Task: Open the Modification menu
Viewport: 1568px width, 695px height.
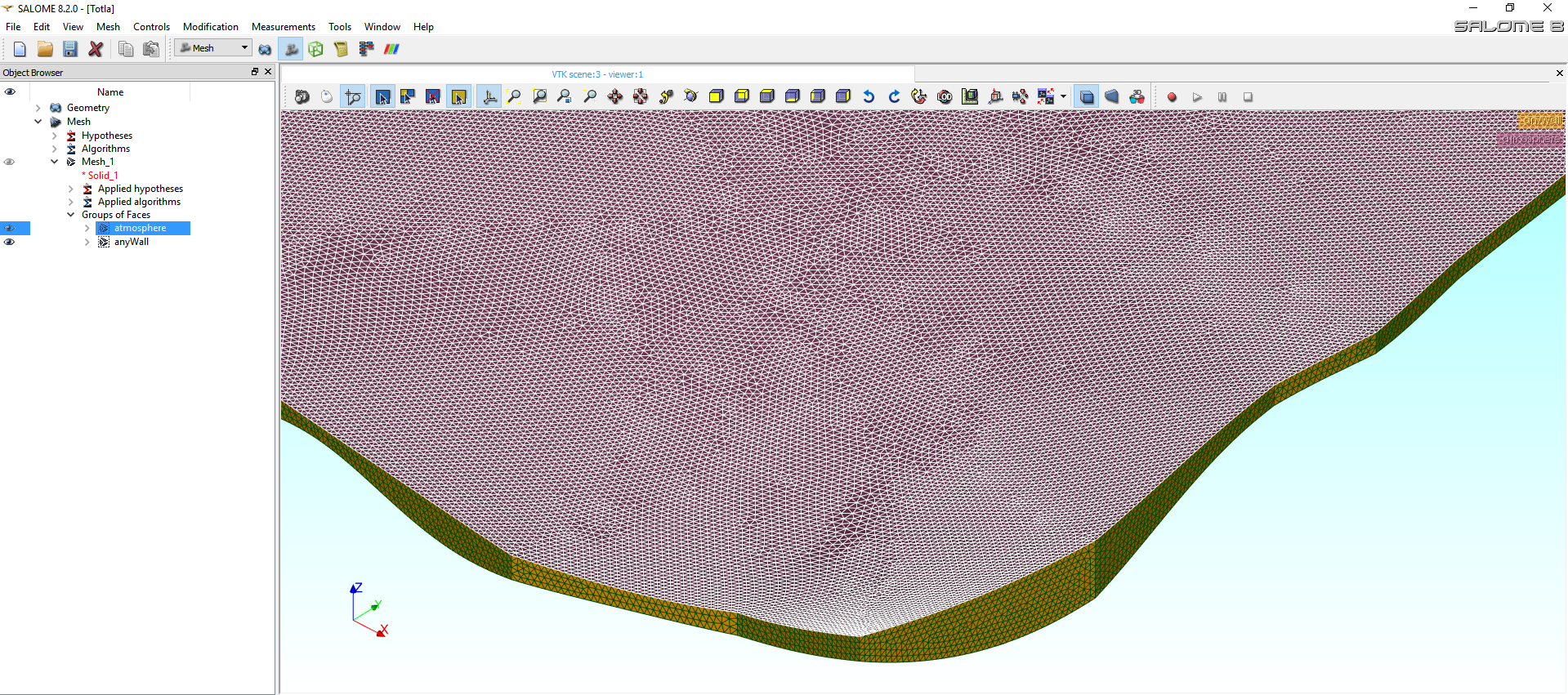Action: (x=211, y=27)
